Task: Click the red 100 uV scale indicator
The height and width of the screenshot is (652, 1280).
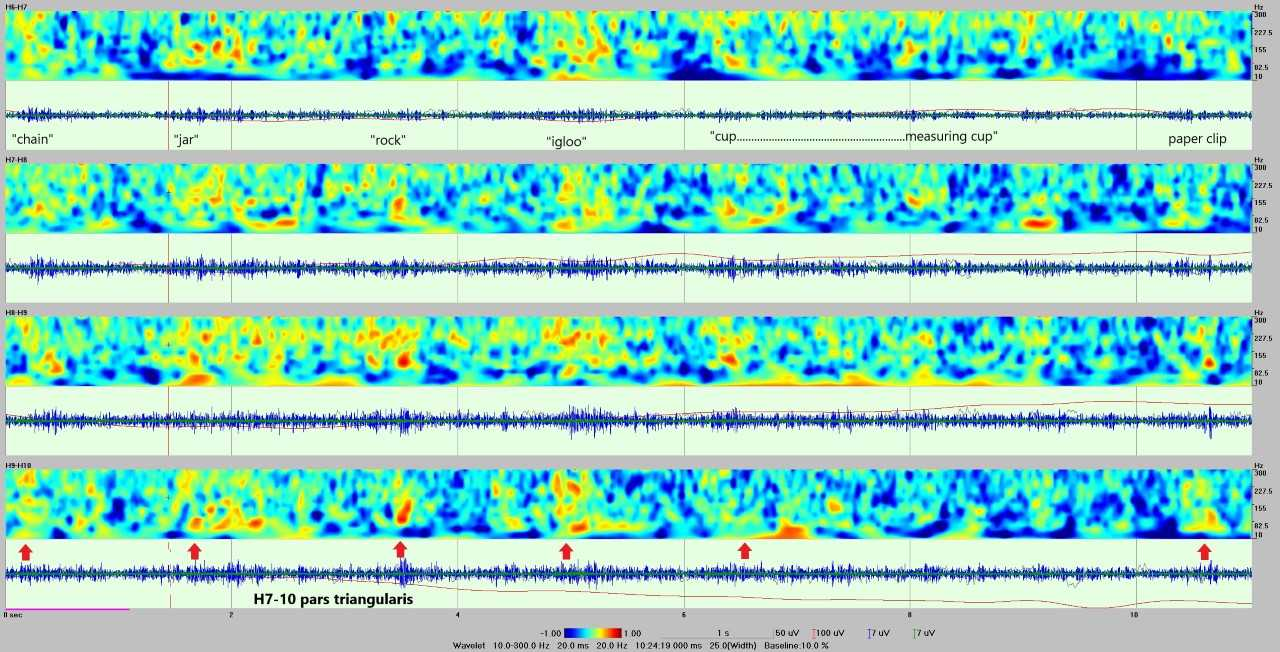Action: click(x=826, y=634)
